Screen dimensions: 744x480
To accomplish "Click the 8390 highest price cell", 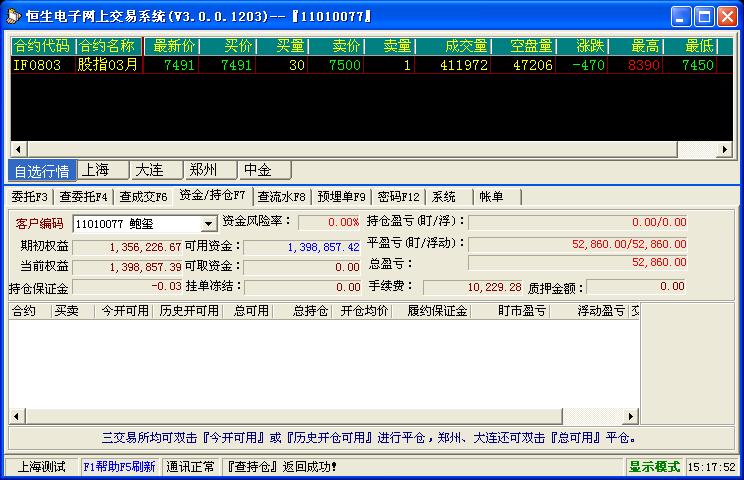I will coord(637,65).
